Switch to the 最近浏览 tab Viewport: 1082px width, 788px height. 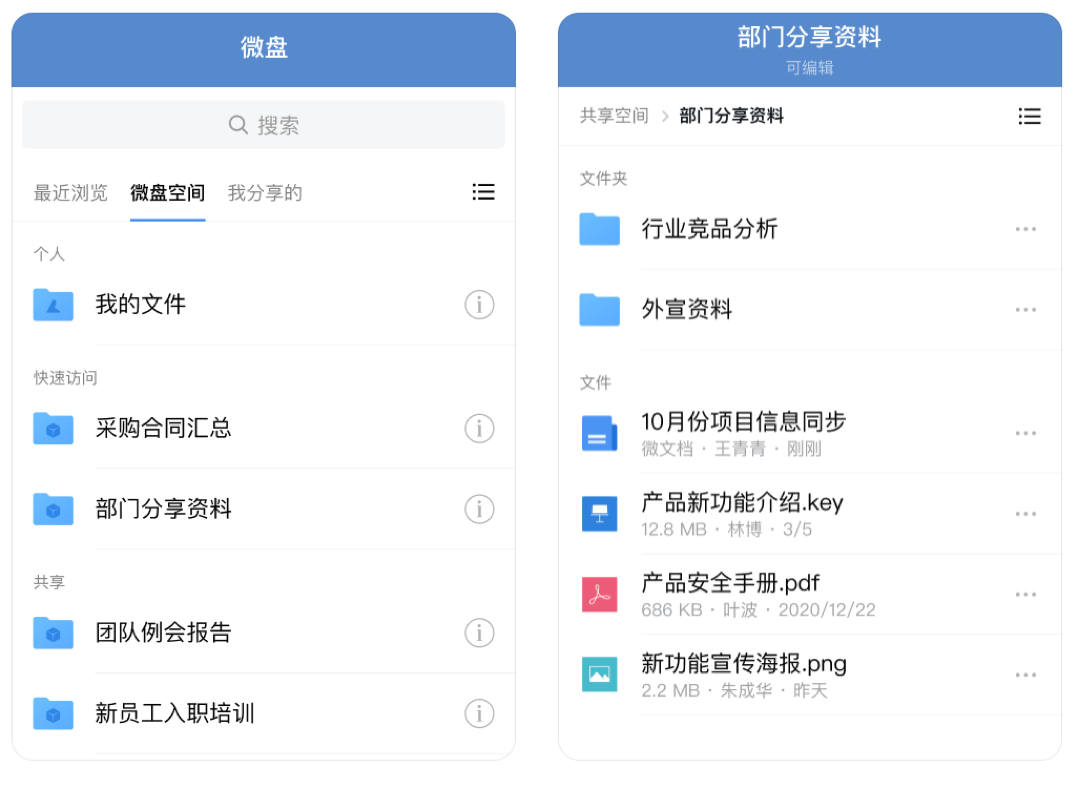71,193
